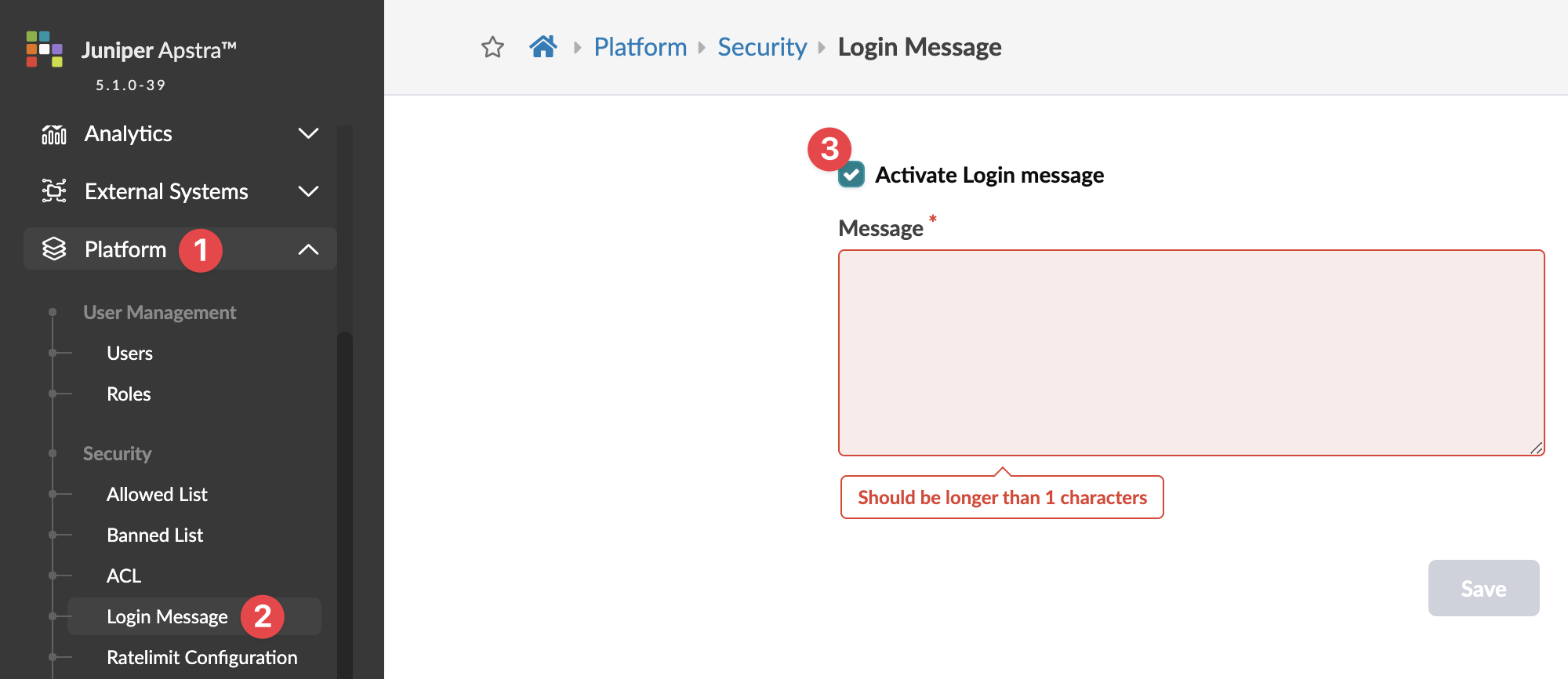Click inside the Message text area
The width and height of the screenshot is (1568, 679).
(x=1191, y=353)
